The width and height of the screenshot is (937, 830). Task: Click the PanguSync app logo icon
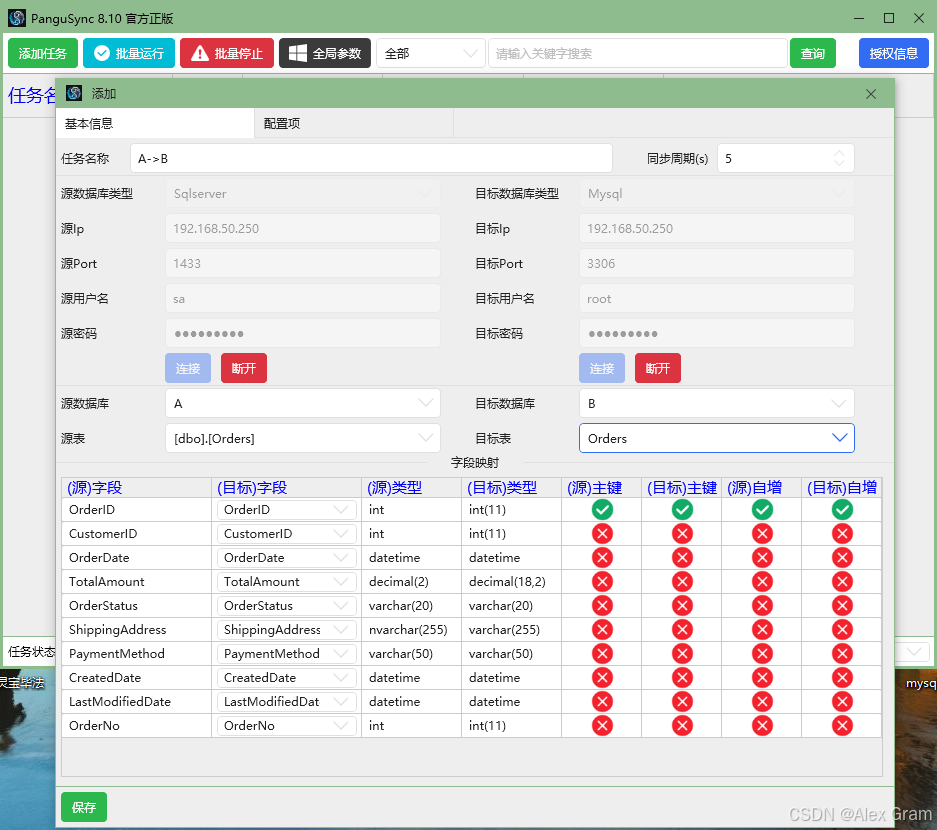coord(17,18)
